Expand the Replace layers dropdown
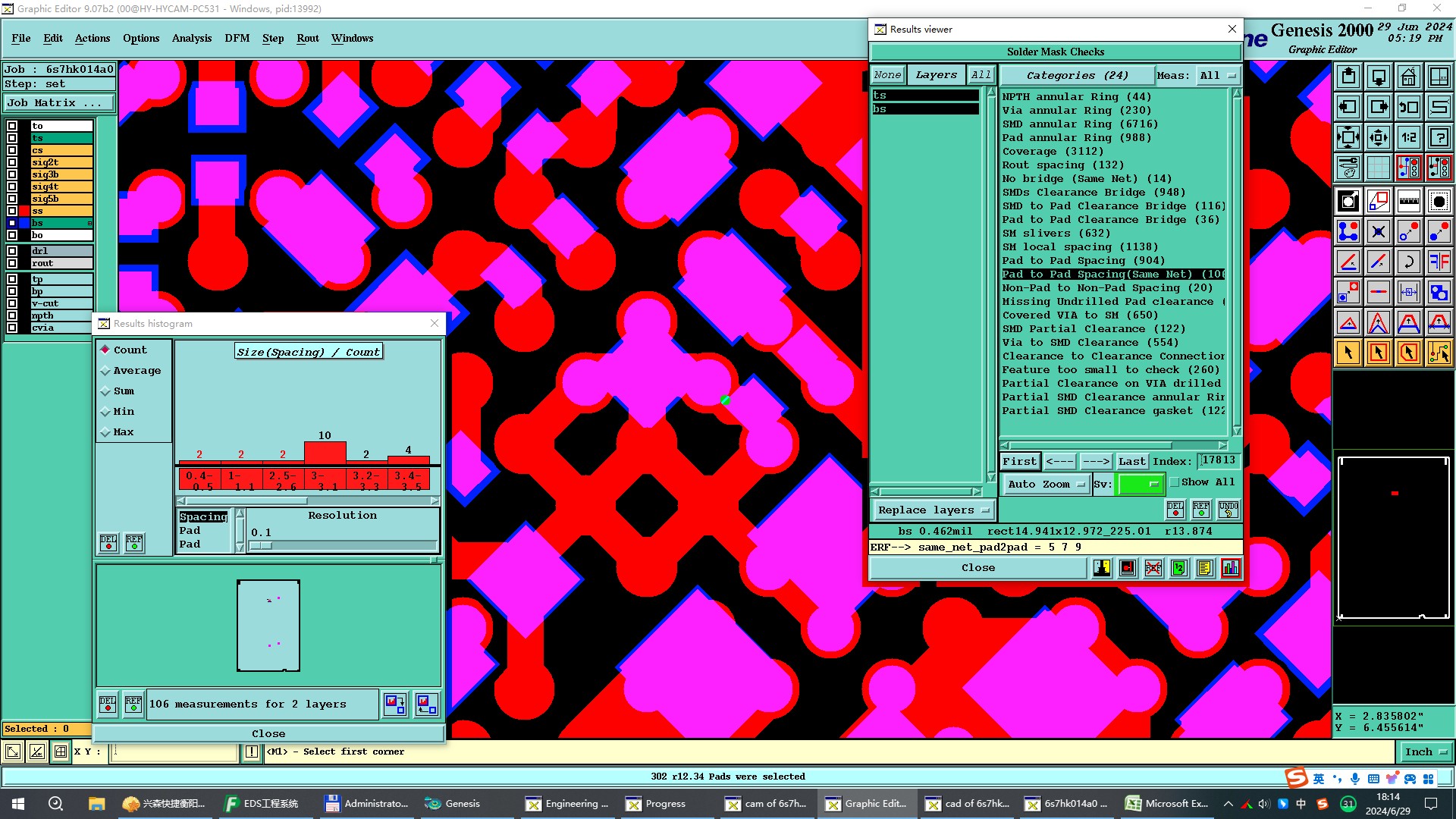This screenshot has width=1456, height=819. pos(934,510)
